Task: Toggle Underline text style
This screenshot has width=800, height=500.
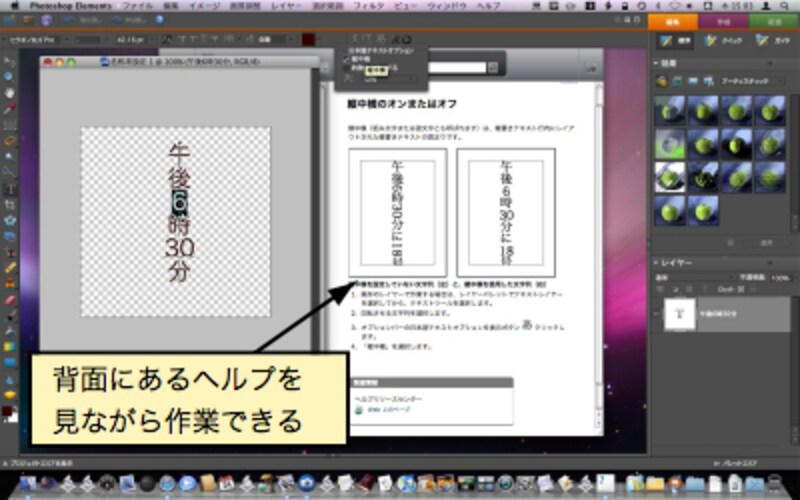Action: [x=204, y=39]
